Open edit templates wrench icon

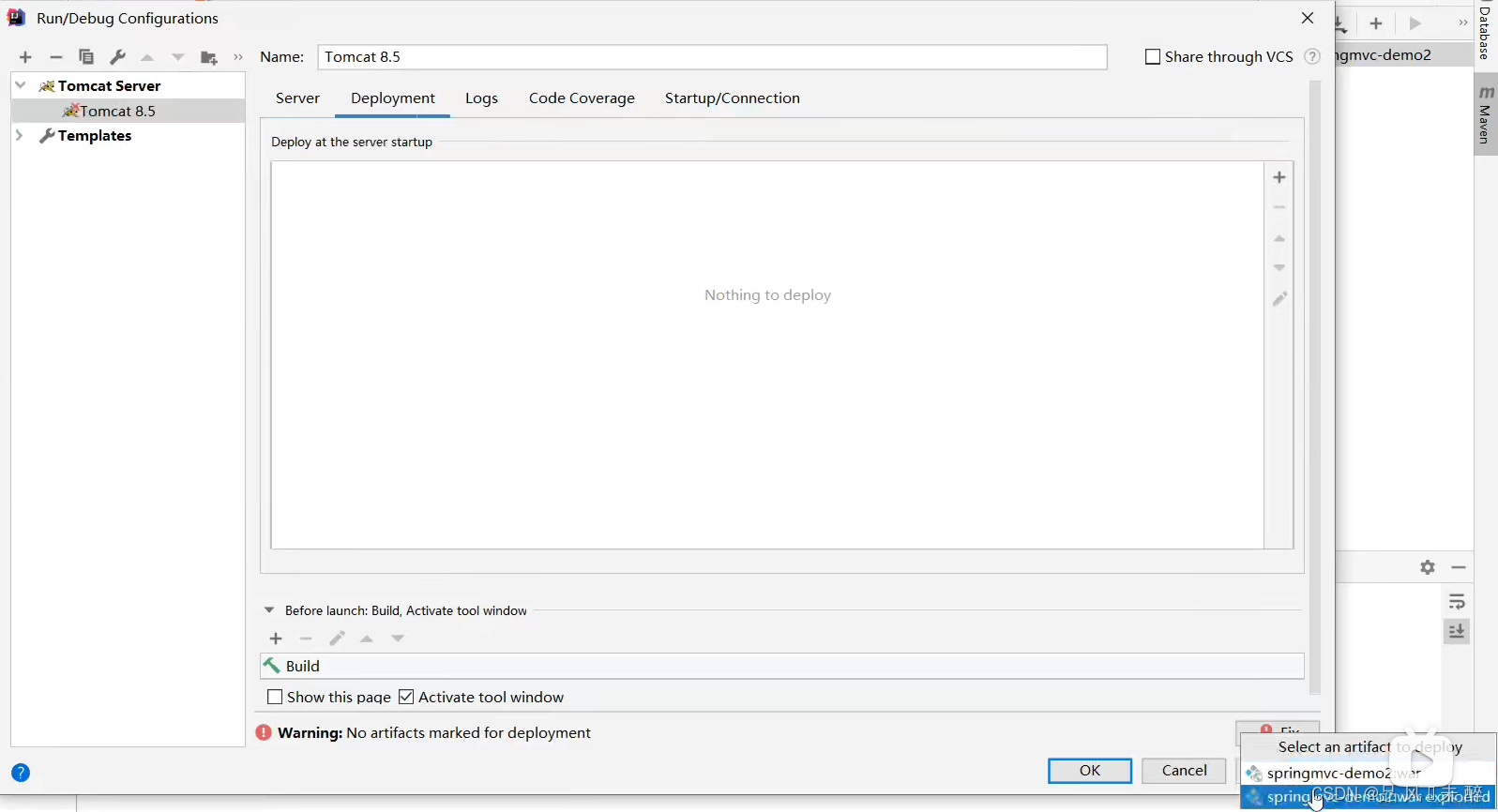(x=117, y=57)
